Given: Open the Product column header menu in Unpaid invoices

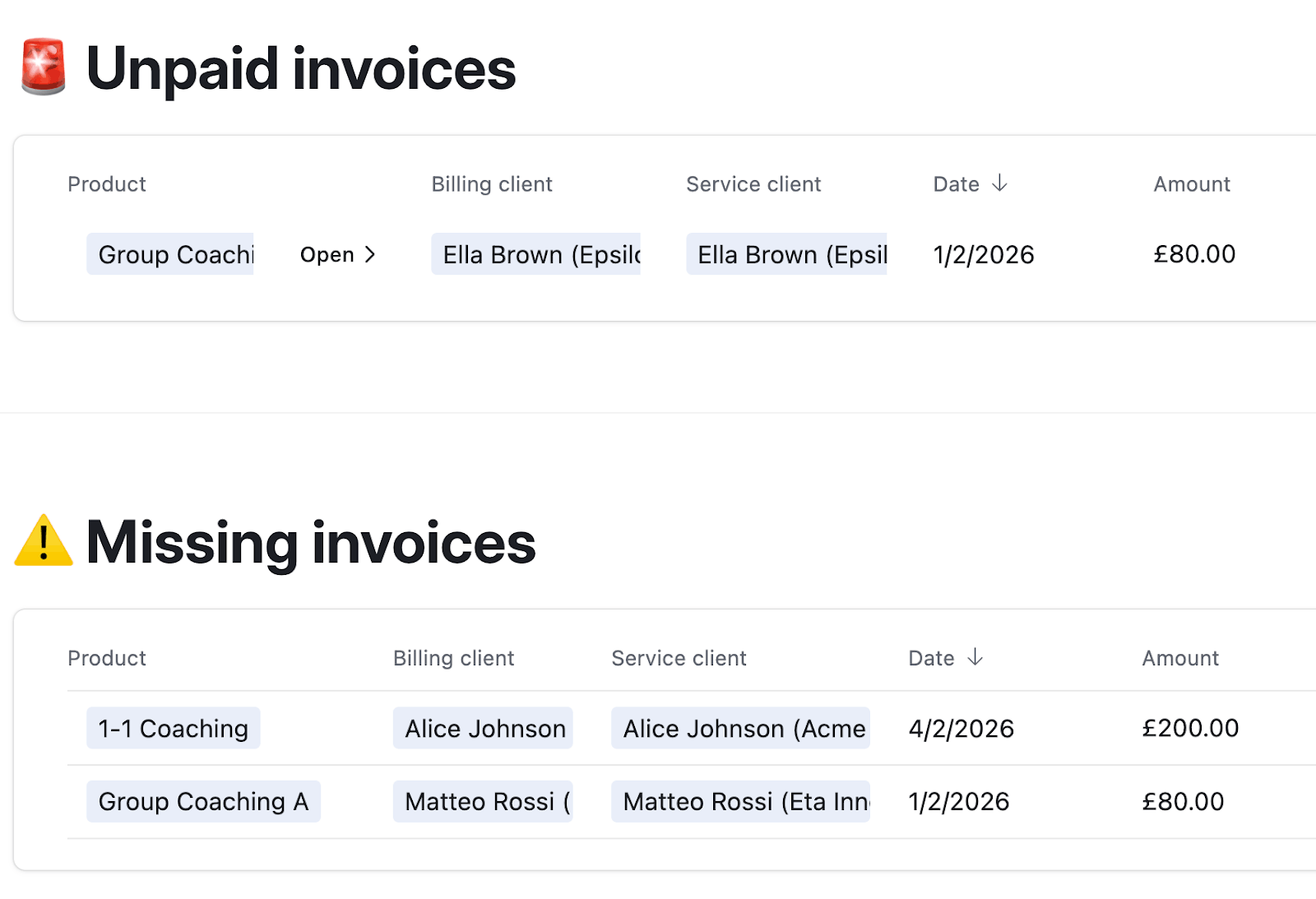Looking at the screenshot, I should 107,184.
